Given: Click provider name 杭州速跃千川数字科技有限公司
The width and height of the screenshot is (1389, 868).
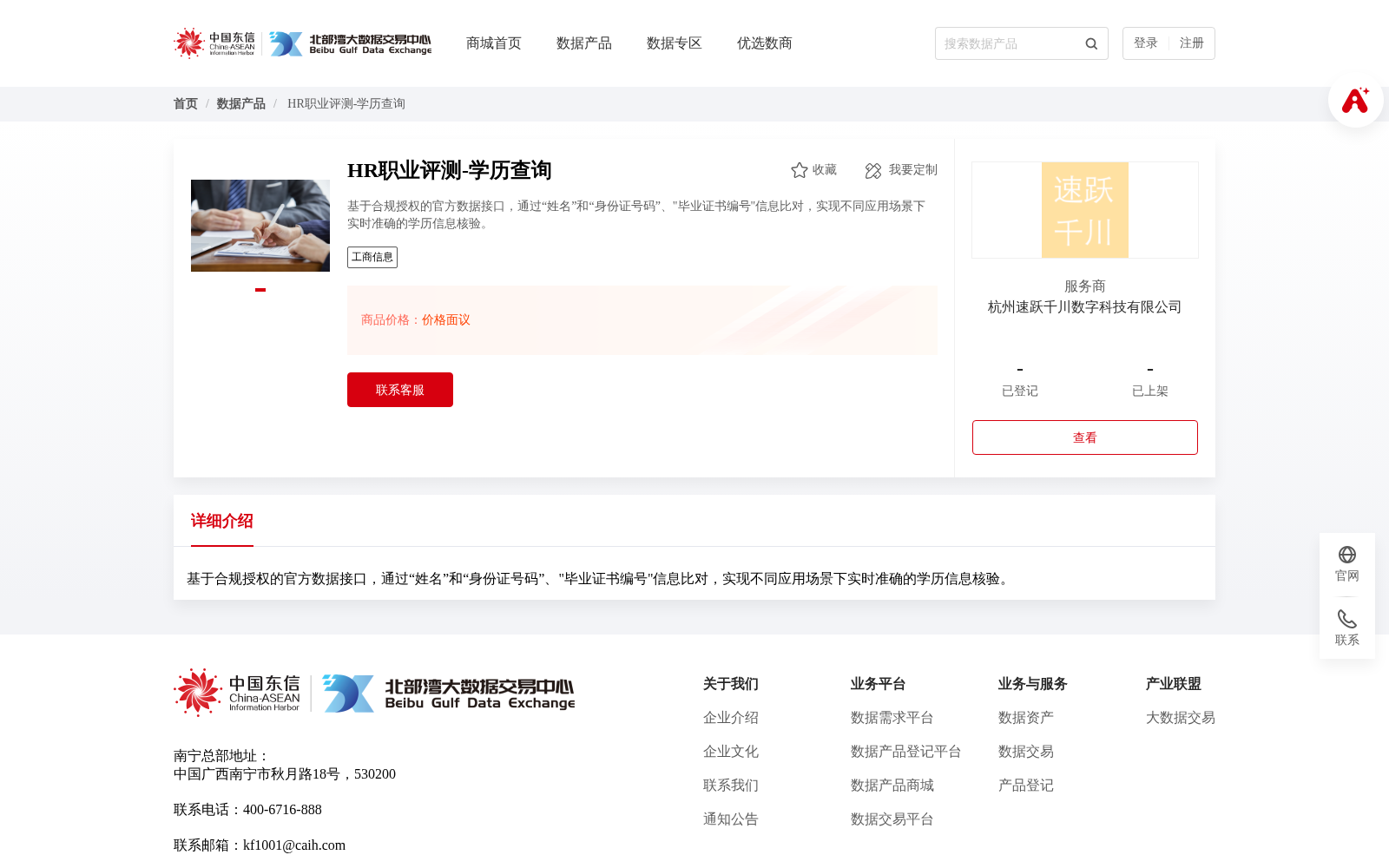Looking at the screenshot, I should 1085,307.
